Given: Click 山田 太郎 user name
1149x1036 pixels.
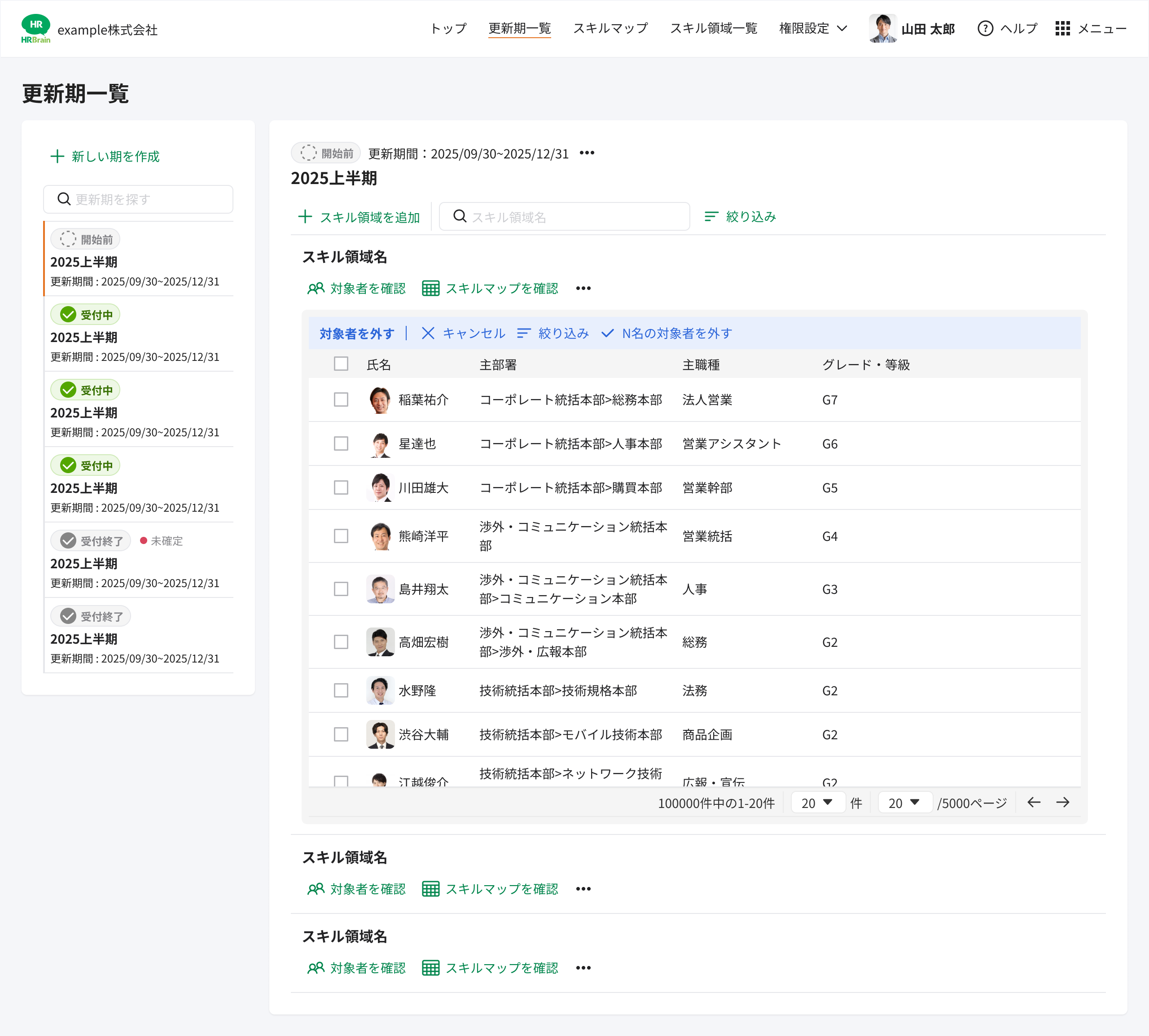Looking at the screenshot, I should (x=928, y=28).
